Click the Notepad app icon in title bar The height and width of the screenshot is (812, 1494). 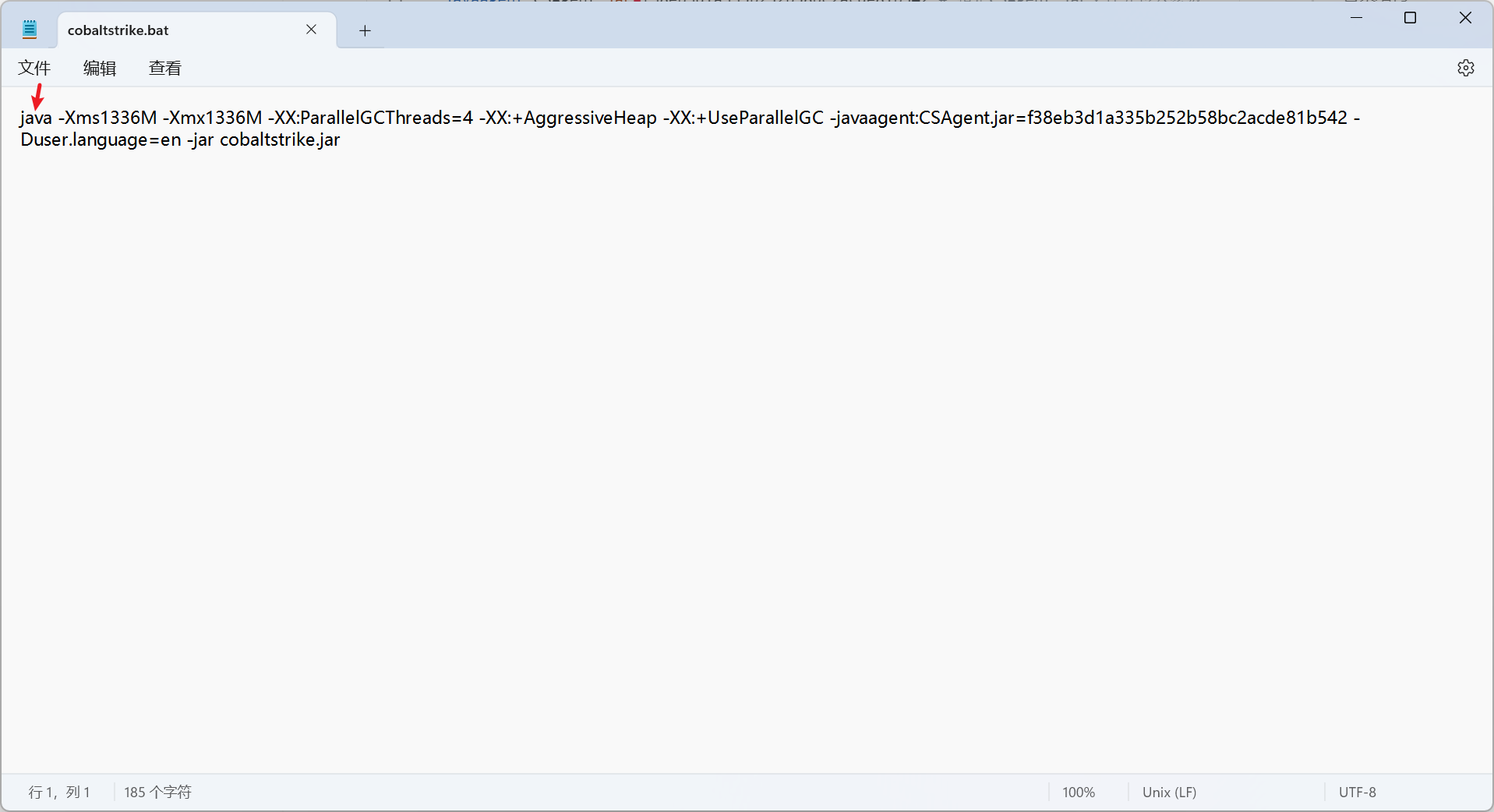tap(30, 30)
